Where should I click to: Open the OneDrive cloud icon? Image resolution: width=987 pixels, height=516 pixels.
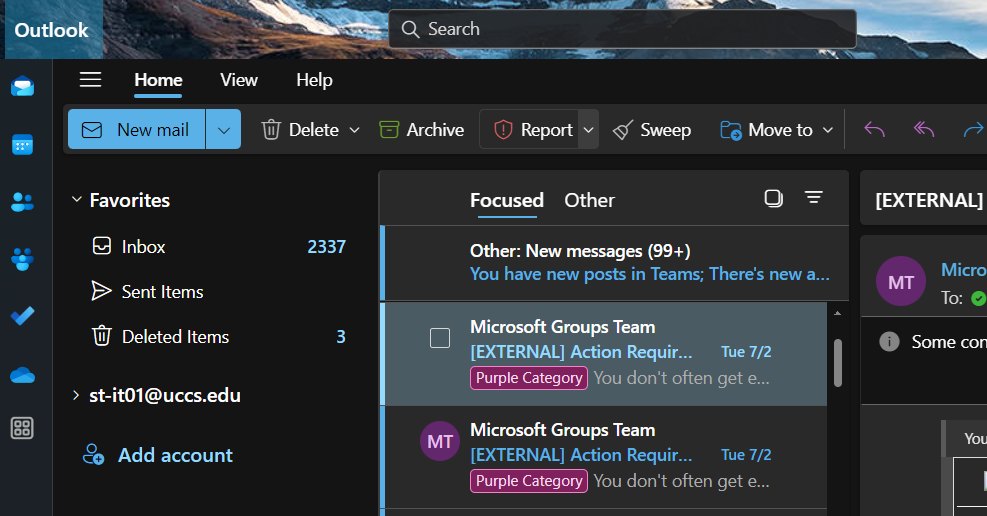point(23,376)
